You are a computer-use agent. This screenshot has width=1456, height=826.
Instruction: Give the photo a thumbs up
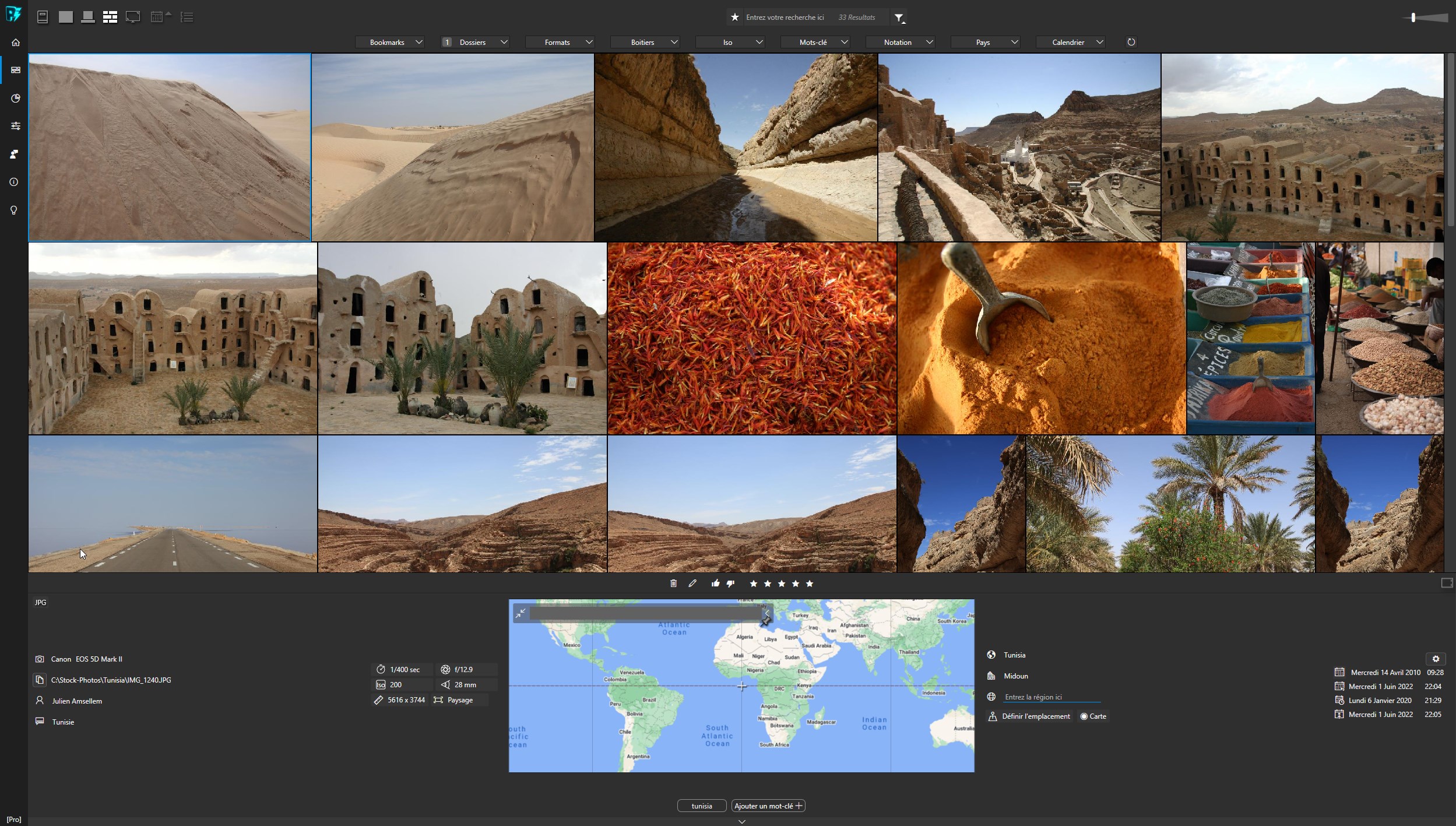715,584
